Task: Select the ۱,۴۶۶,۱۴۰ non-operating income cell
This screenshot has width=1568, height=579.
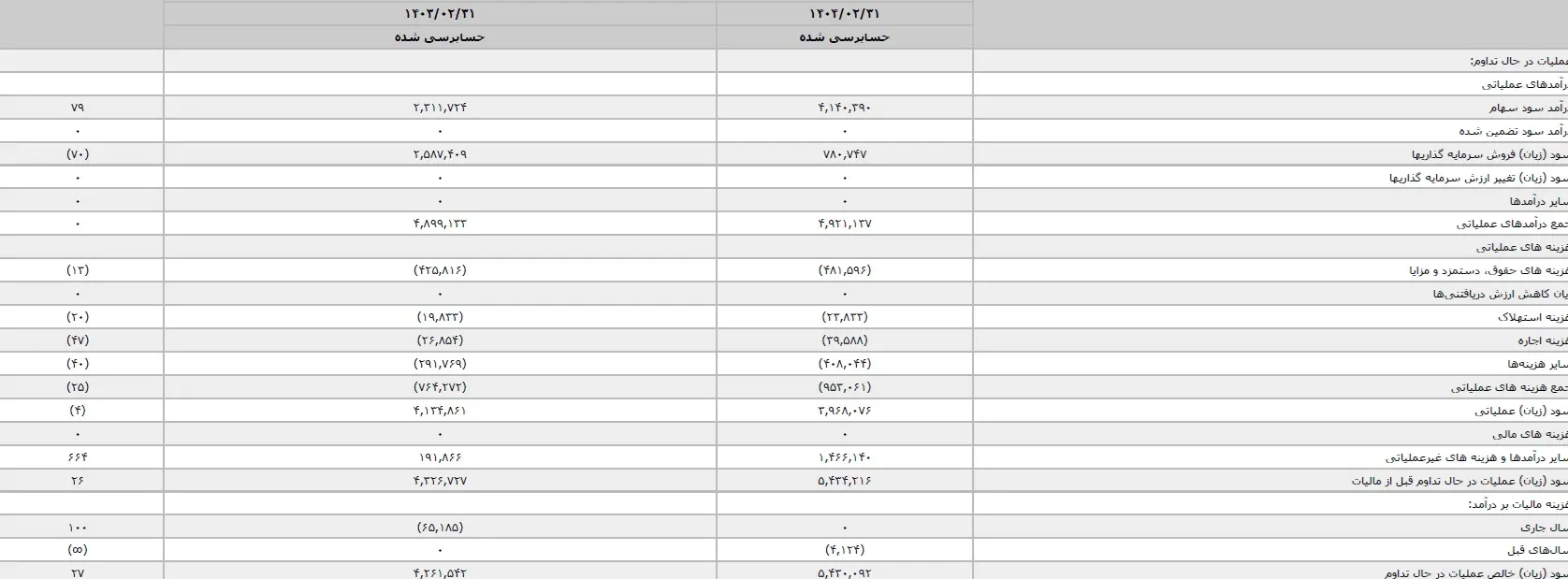Action: (844, 457)
